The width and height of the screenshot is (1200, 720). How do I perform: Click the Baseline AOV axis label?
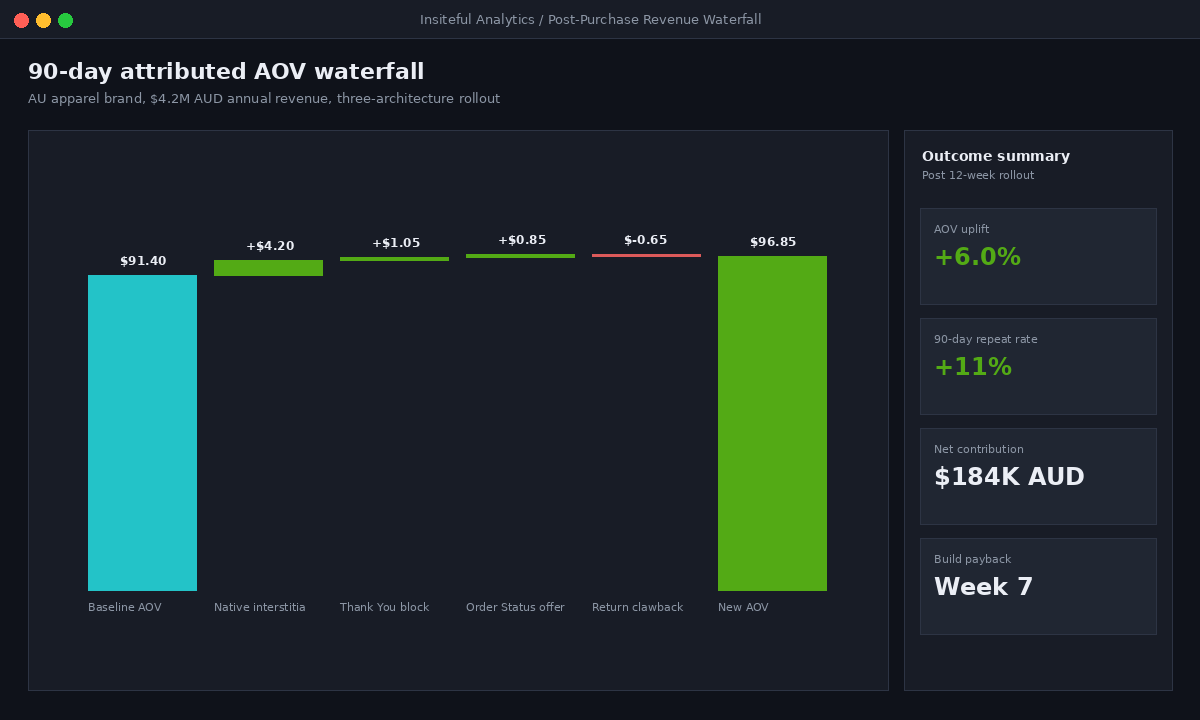pyautogui.click(x=124, y=607)
